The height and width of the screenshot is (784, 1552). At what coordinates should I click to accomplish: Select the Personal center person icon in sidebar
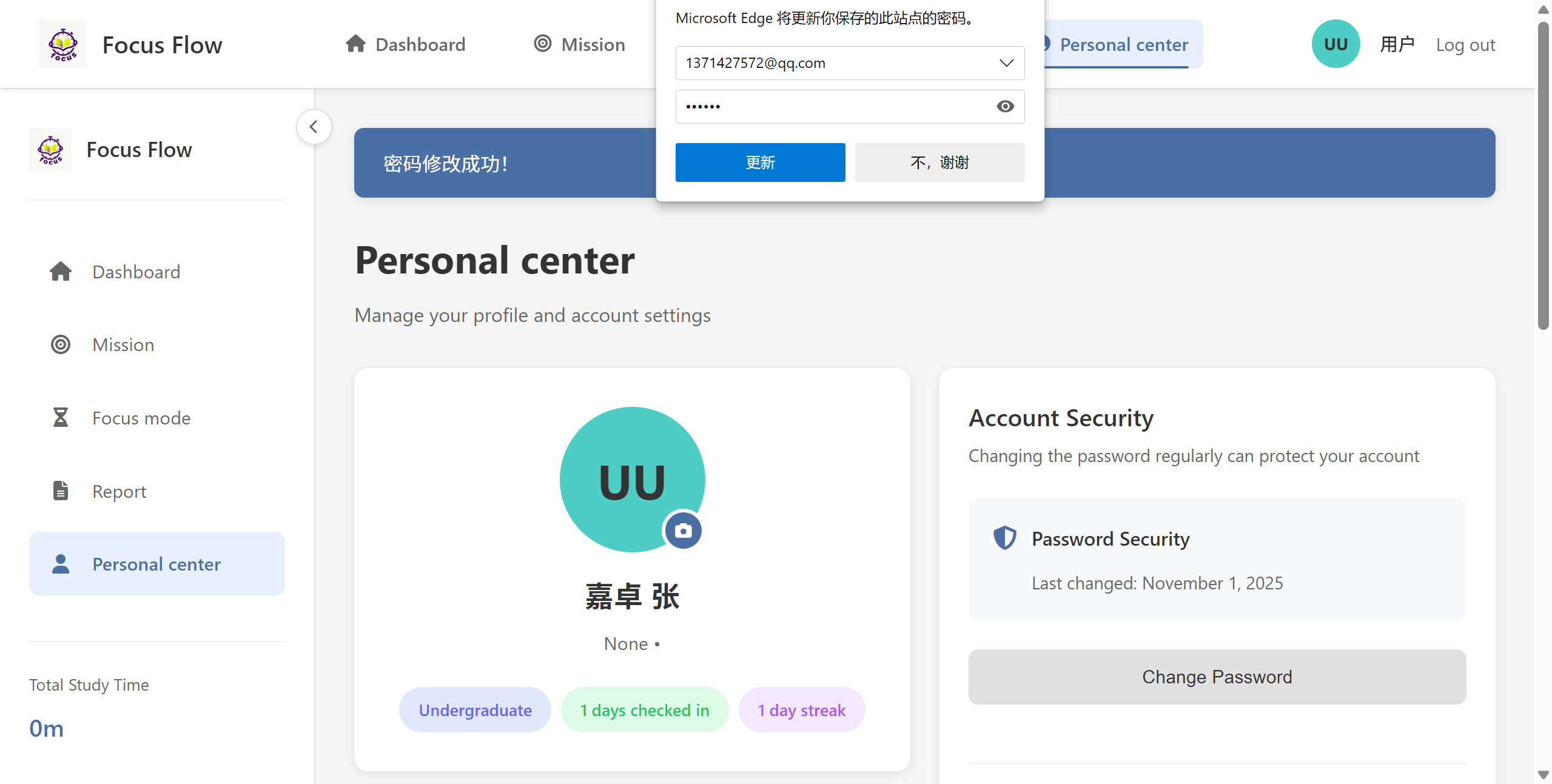click(61, 563)
